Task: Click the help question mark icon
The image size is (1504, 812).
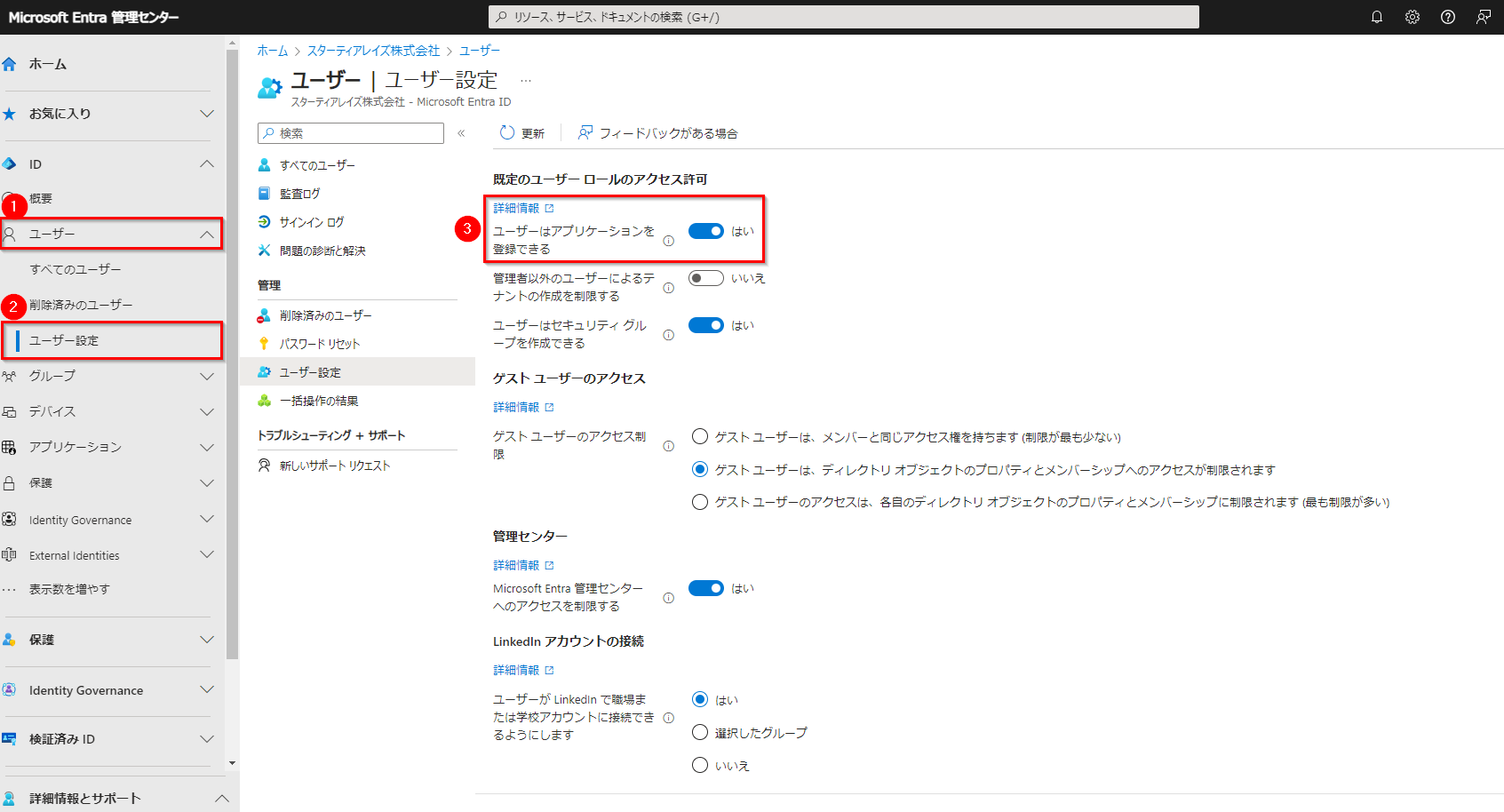Action: tap(1448, 17)
